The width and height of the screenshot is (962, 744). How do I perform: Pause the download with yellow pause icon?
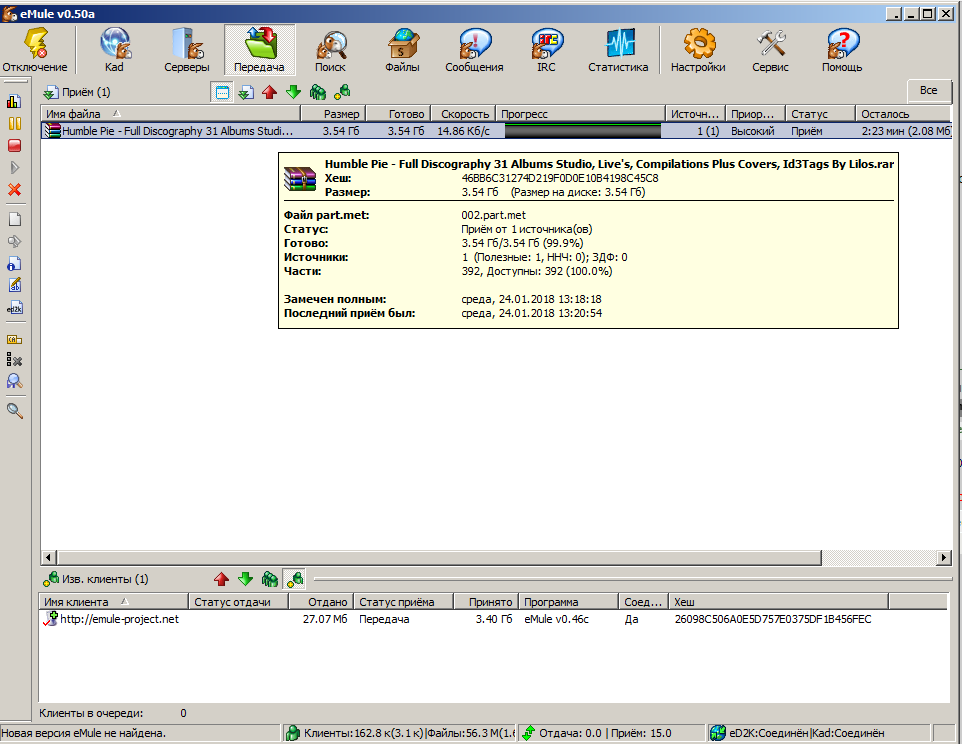coord(14,123)
